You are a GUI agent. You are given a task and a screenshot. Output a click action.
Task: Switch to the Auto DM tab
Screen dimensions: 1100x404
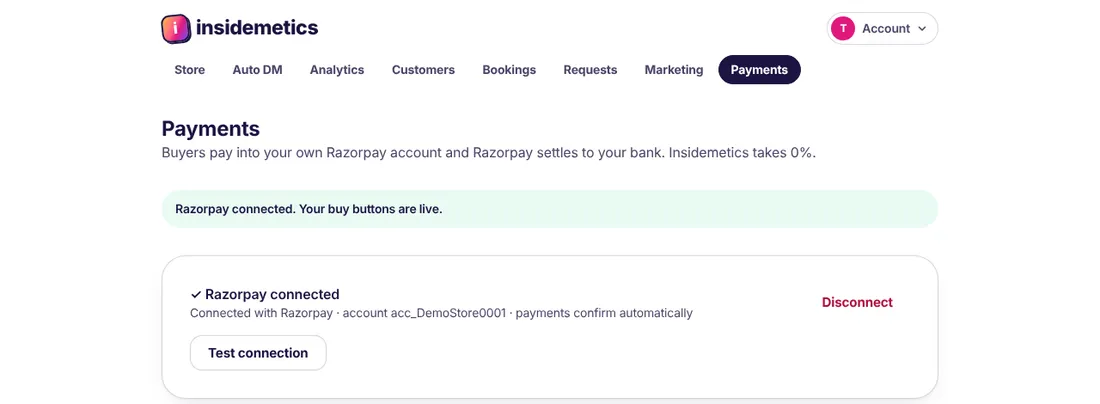click(x=257, y=69)
